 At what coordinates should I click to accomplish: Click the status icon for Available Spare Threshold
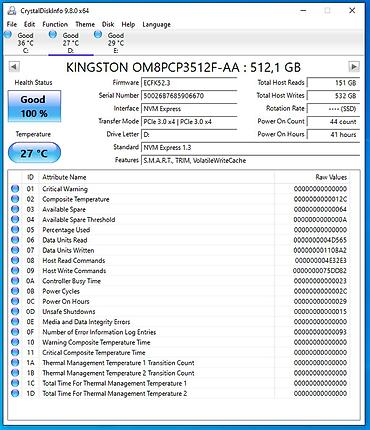tap(15, 219)
